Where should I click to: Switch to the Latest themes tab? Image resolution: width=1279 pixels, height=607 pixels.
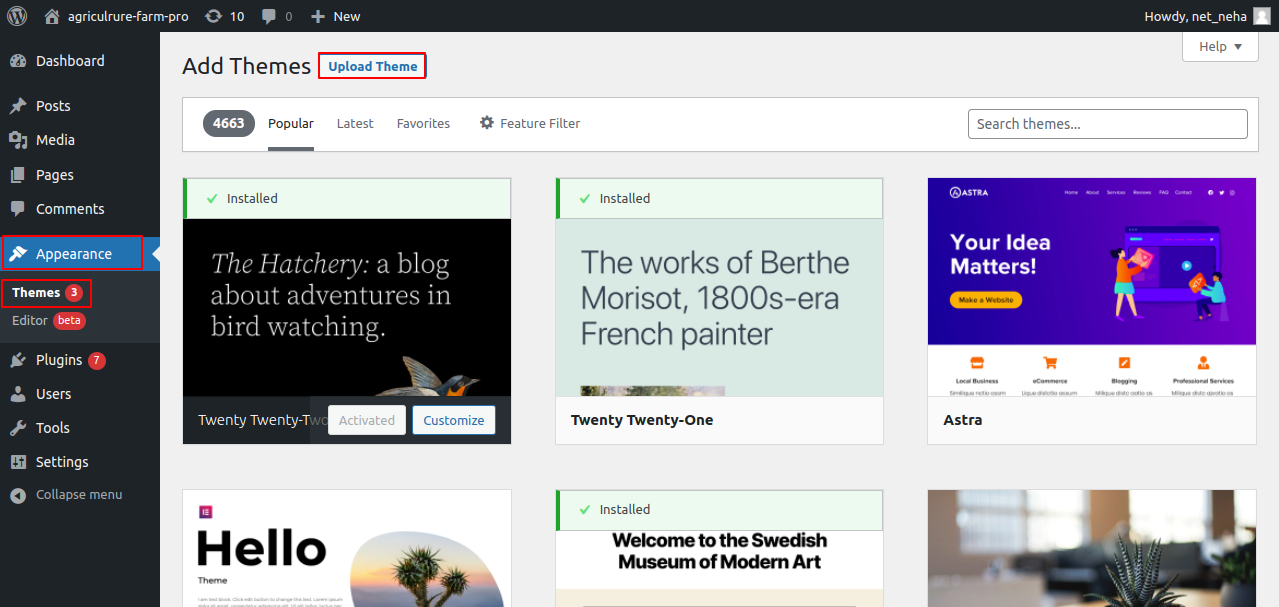tap(355, 124)
